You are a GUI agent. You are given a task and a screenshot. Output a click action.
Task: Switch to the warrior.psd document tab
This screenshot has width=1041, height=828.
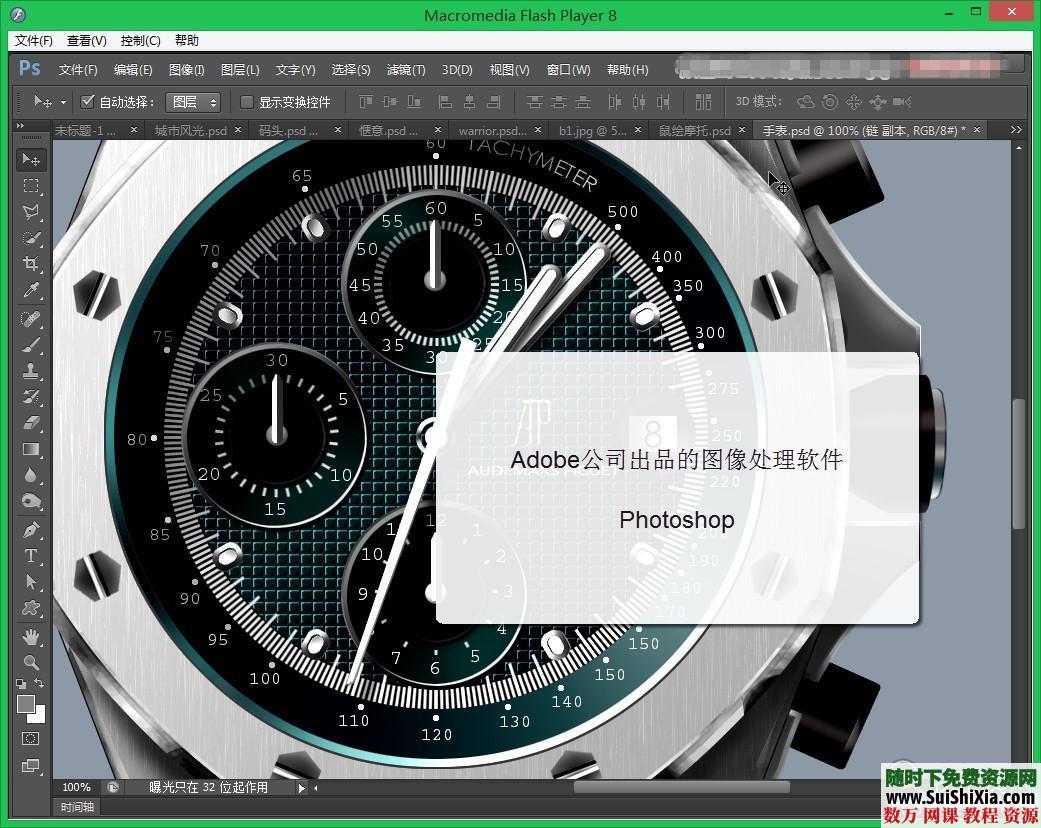[x=494, y=130]
